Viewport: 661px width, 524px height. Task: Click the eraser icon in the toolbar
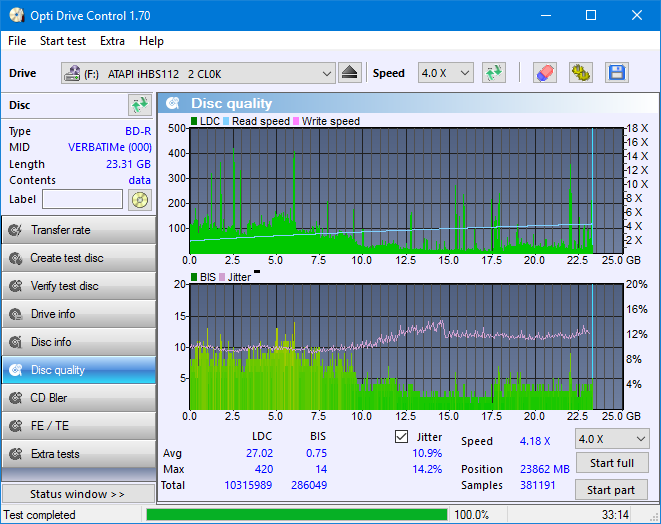(x=545, y=73)
